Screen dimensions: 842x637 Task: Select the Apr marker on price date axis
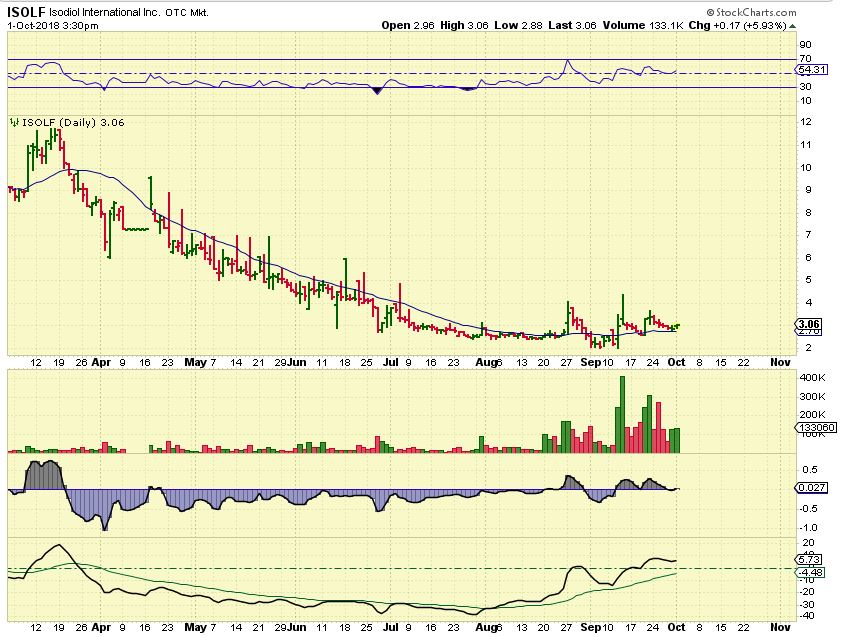101,362
